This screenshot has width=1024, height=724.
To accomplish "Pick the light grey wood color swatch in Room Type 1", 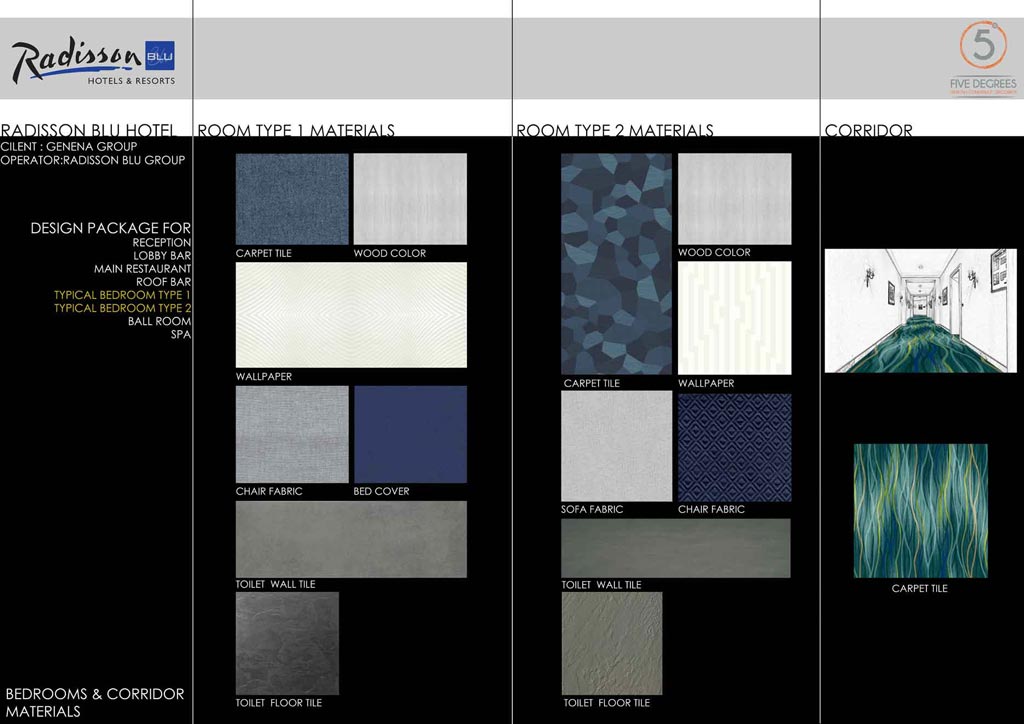I will (410, 199).
